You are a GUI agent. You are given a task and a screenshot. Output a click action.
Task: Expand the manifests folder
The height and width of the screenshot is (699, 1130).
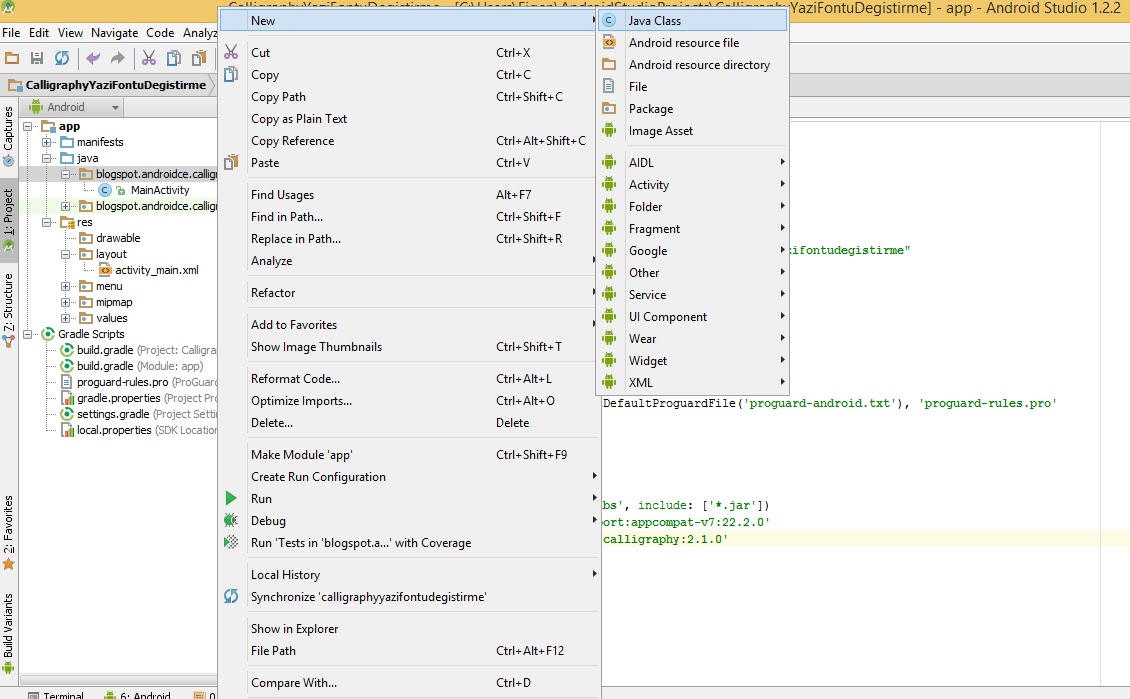[x=46, y=142]
